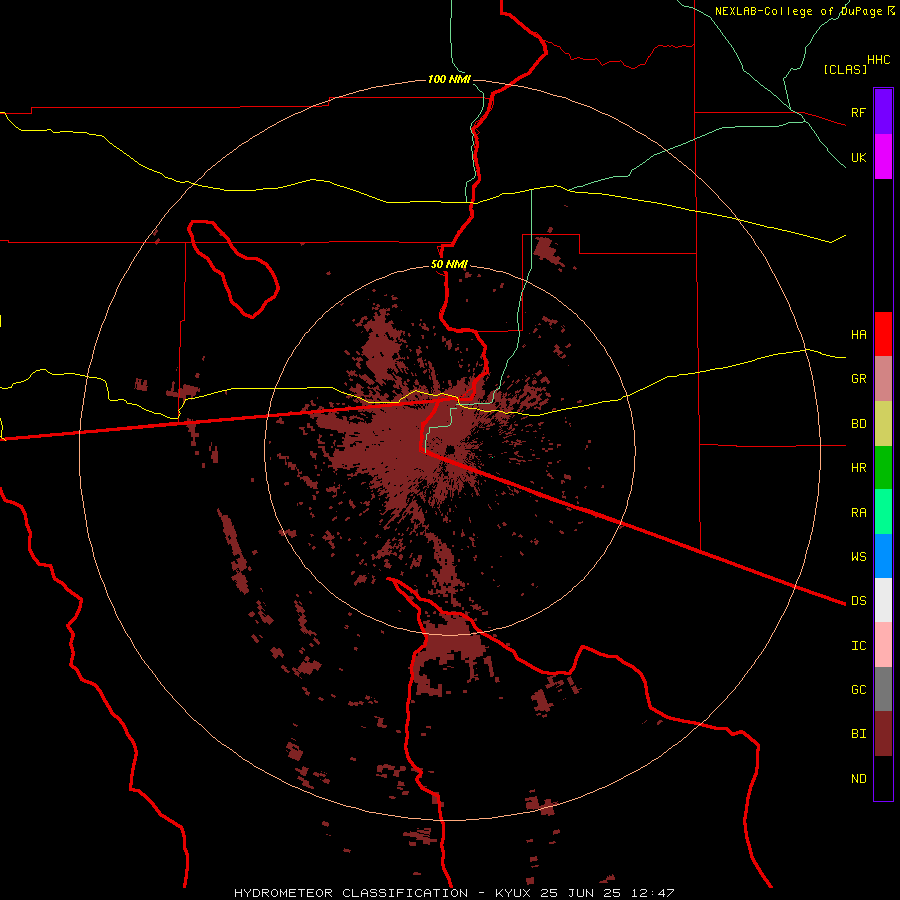900x900 pixels.
Task: Click the WS blue legend swatch
Action: pos(883,556)
